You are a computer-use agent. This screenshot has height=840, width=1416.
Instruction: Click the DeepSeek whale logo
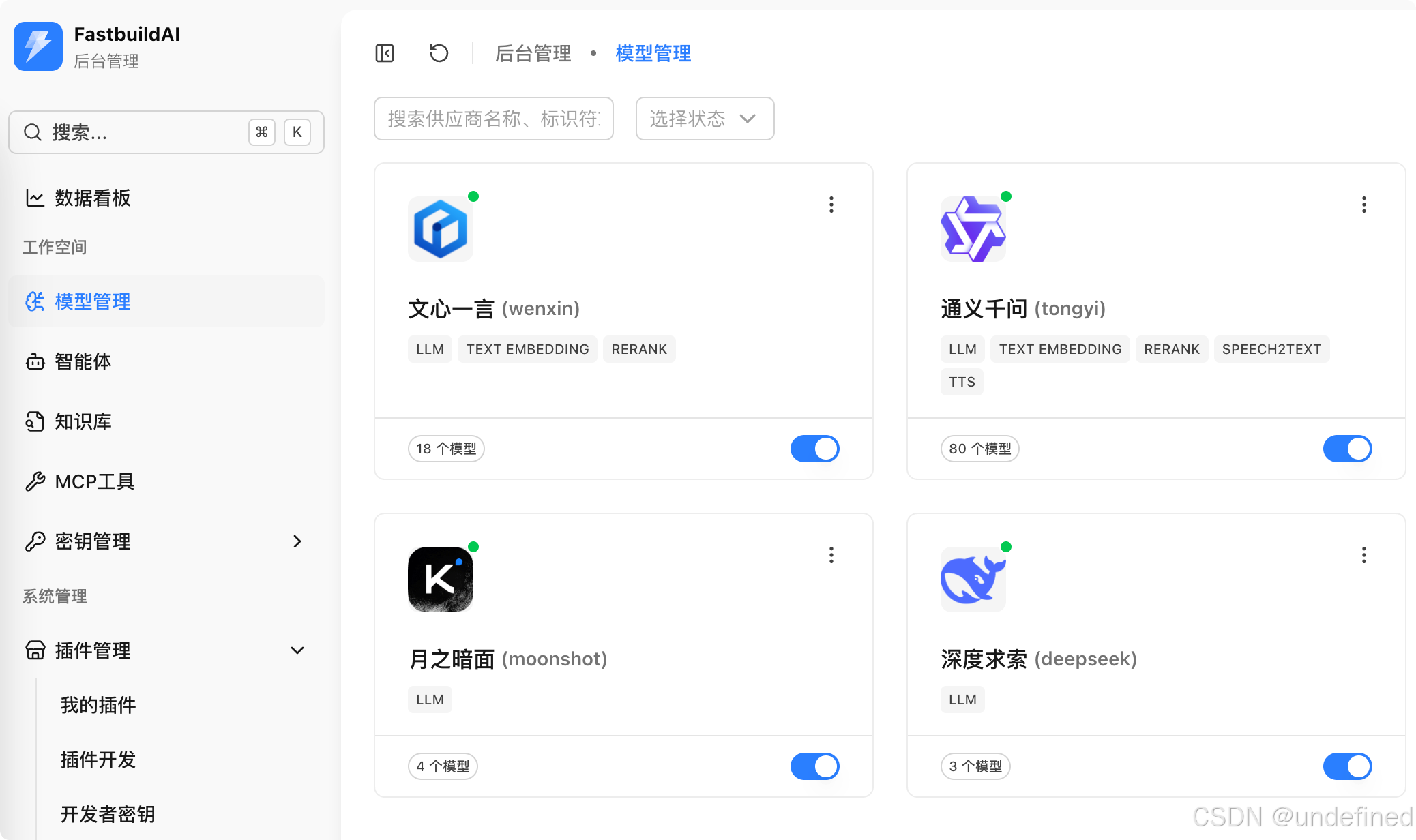point(973,580)
